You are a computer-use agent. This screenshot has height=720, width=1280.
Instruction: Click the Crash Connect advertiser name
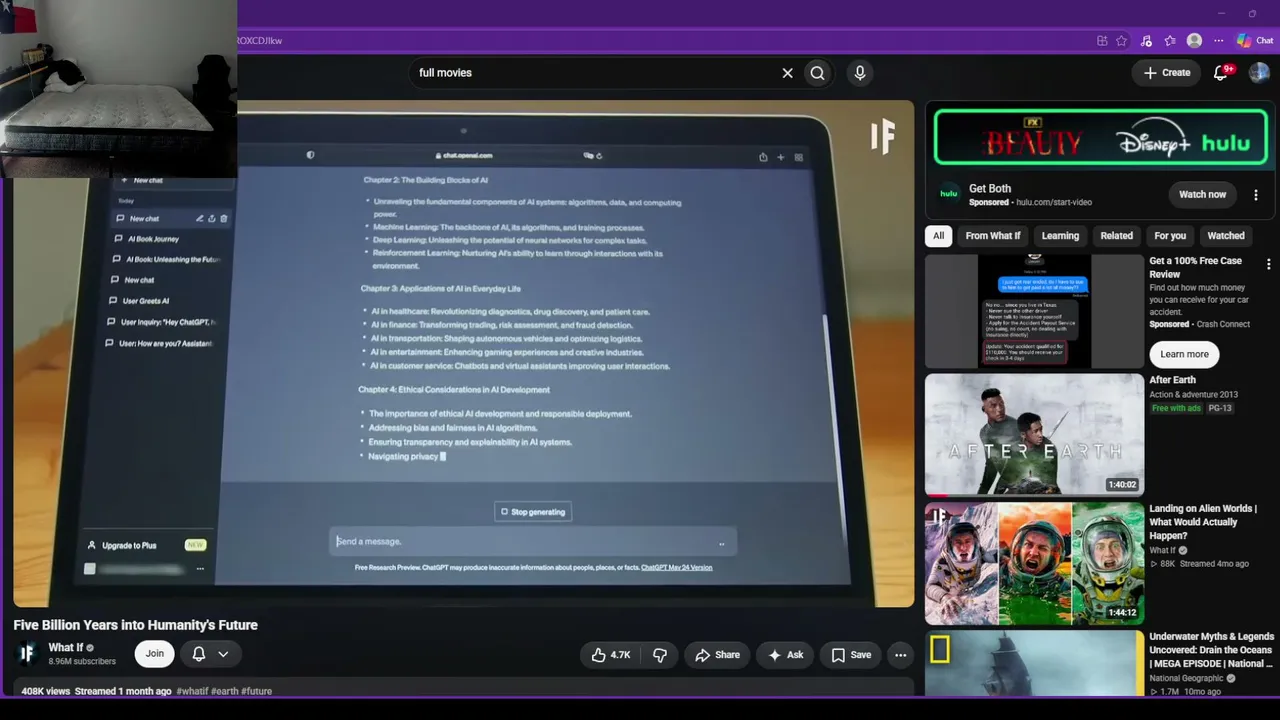(x=1223, y=324)
